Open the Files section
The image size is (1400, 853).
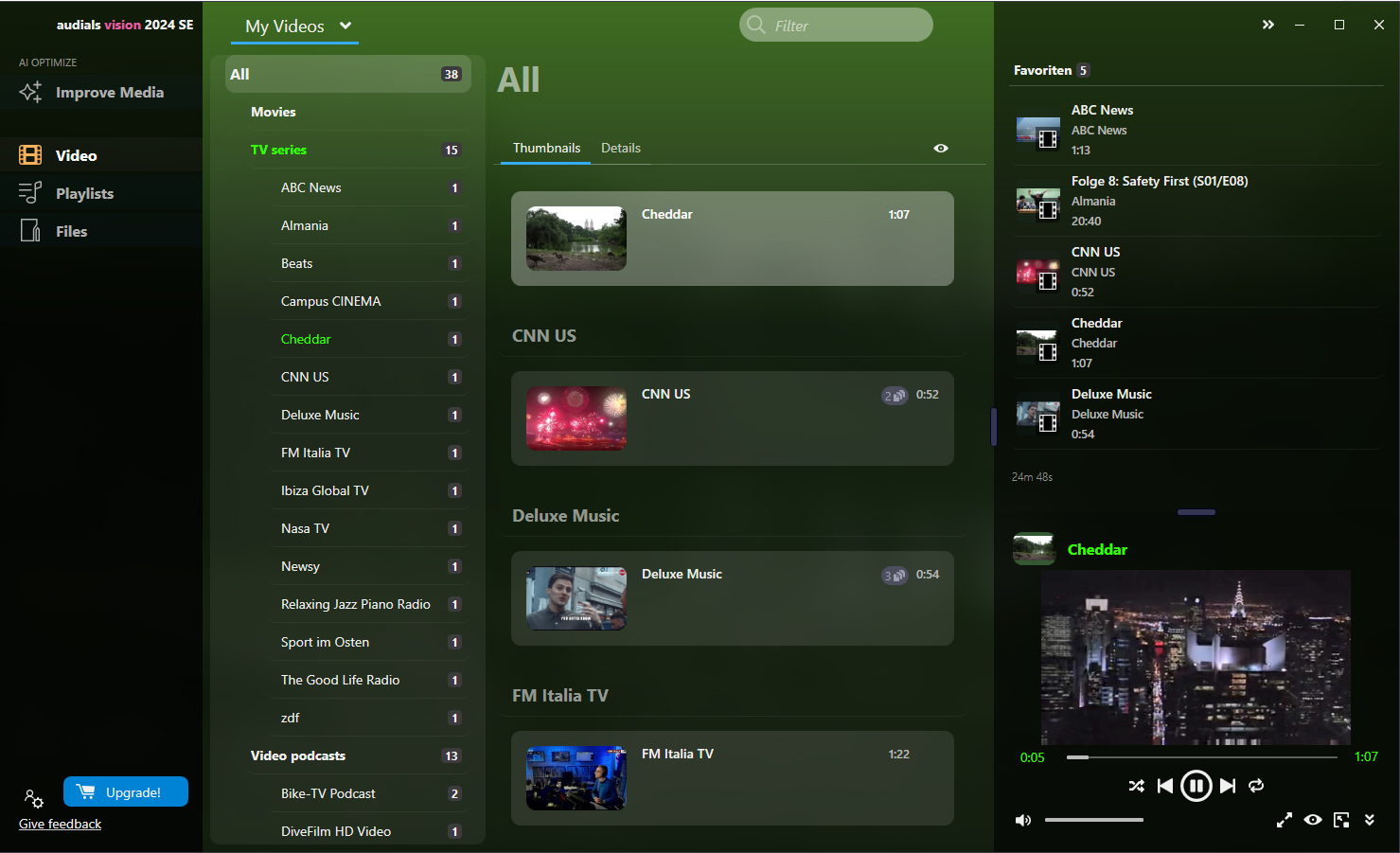pos(101,231)
